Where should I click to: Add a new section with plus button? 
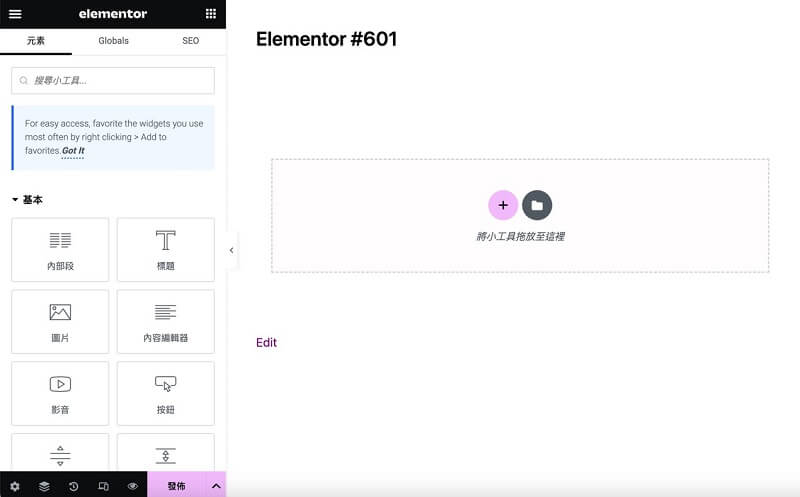503,205
